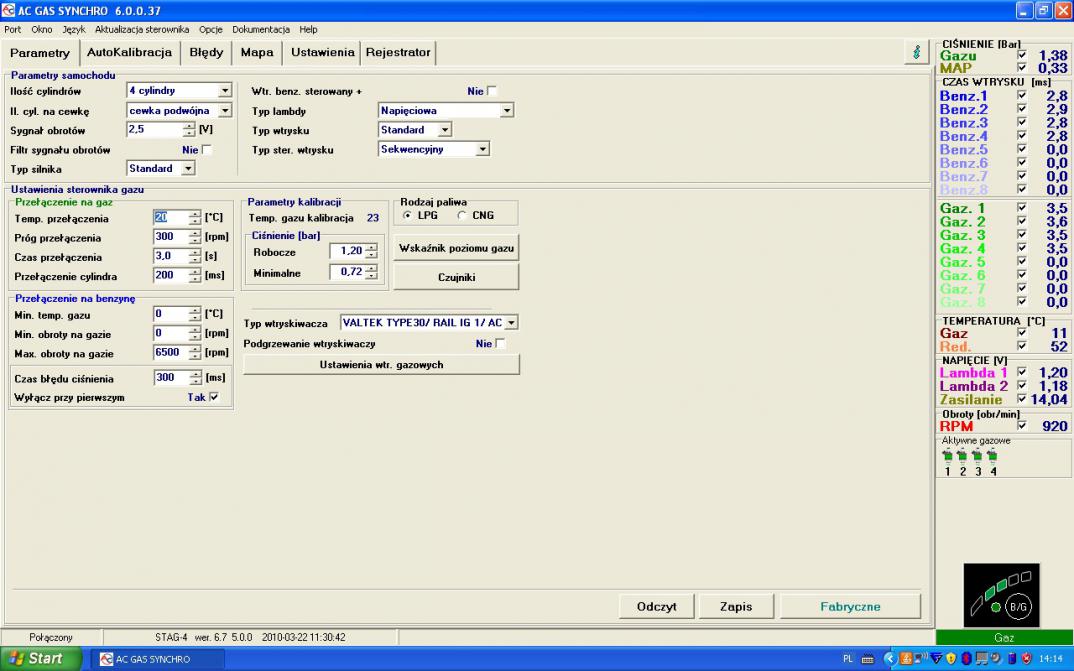Viewport: 1074px width, 671px height.
Task: Click gas injector 1 icon
Action: pos(949,456)
